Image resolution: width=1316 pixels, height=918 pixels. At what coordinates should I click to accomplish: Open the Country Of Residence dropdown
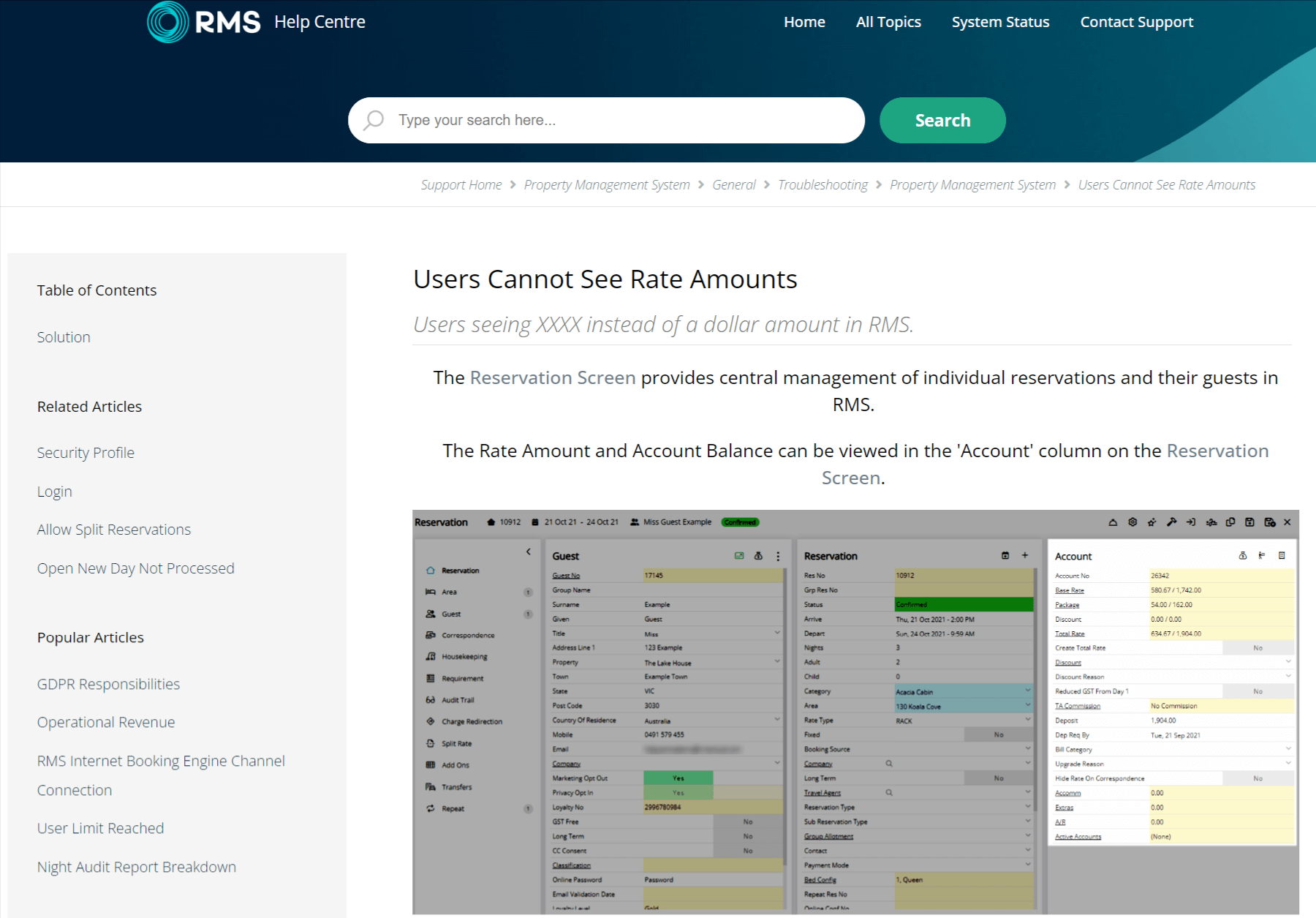[x=713, y=721]
